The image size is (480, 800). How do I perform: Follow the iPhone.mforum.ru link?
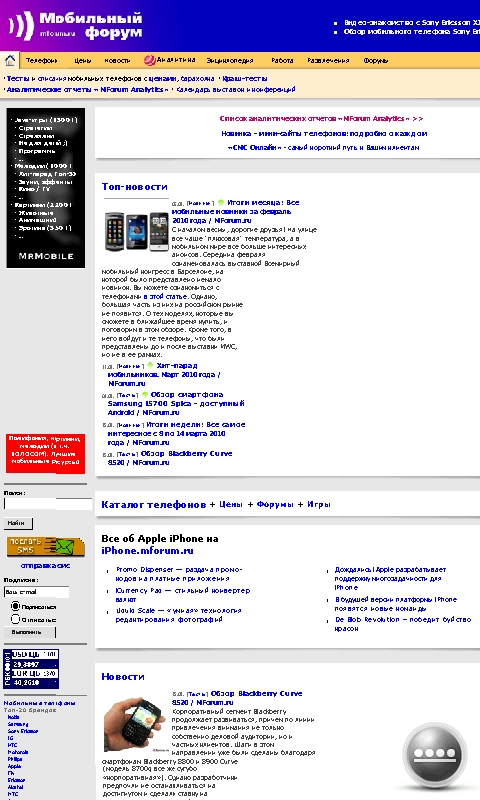click(147, 551)
